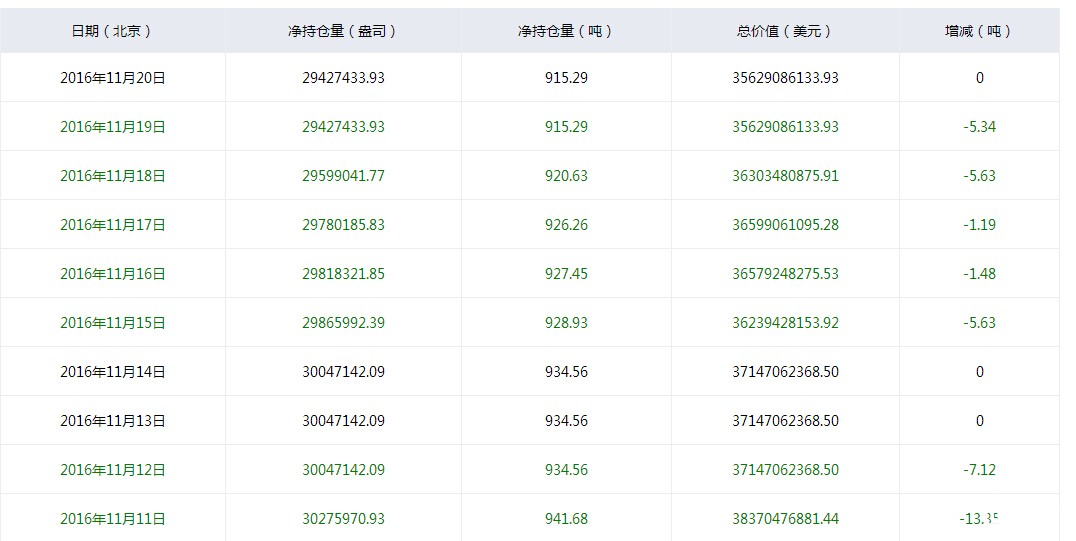The height and width of the screenshot is (541, 1076).
Task: Select the tonnage value 927.45
Action: (566, 274)
